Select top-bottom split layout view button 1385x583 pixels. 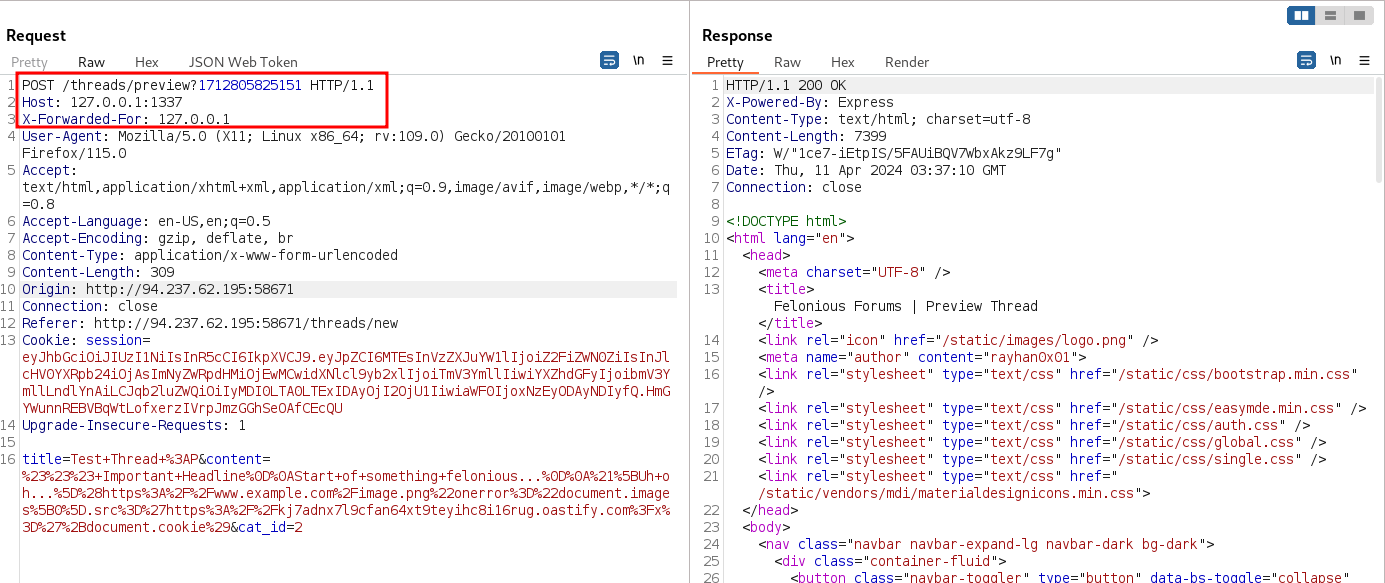(x=1330, y=15)
